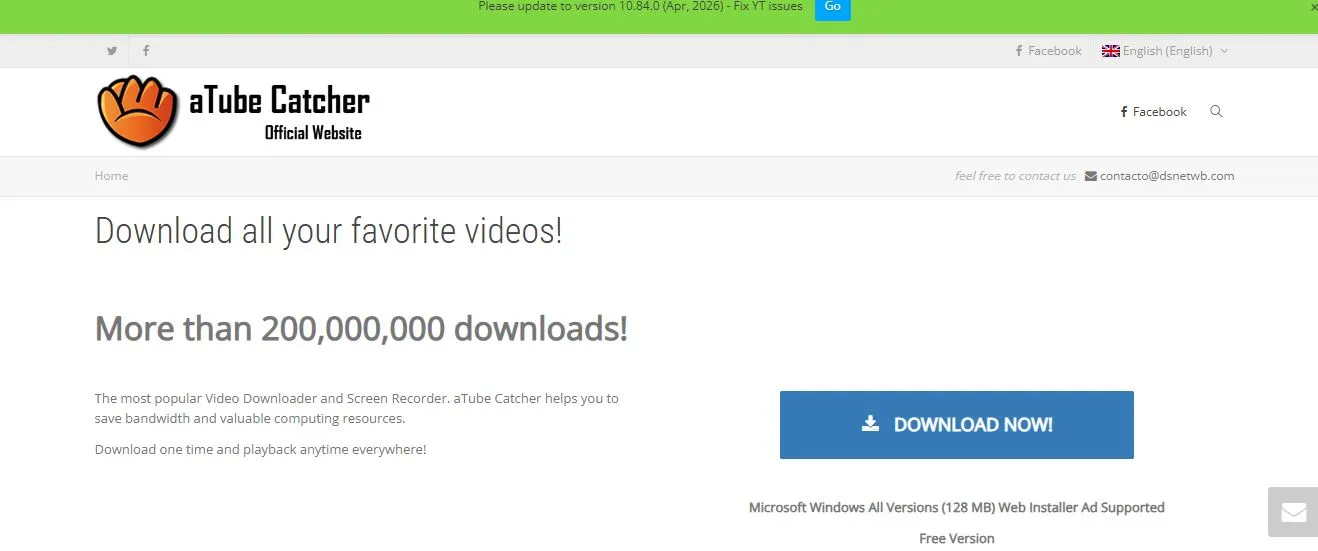Click the Facebook icon beside Twitter icon

click(146, 51)
